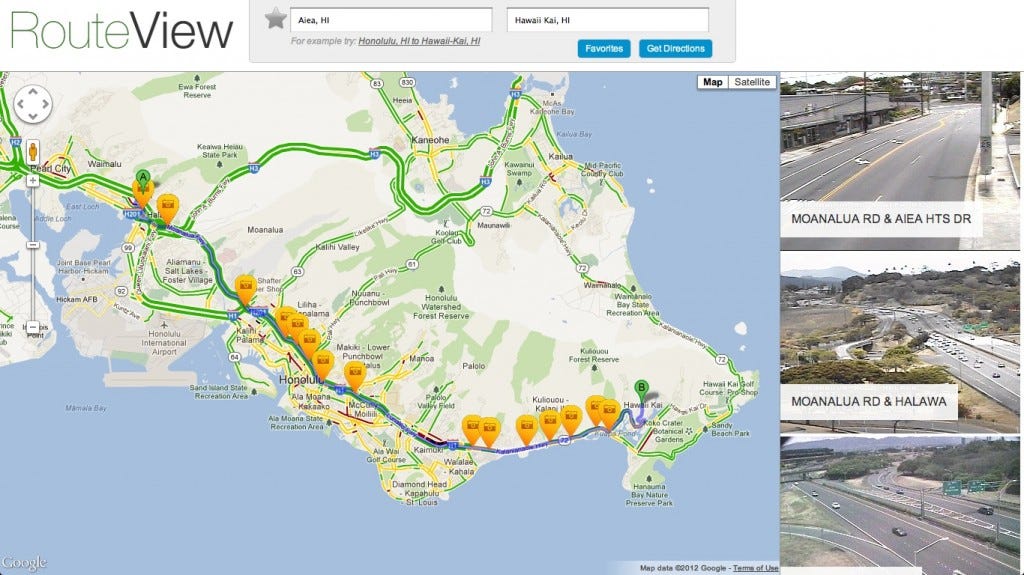Click the Honolulu International Airport label

click(164, 342)
